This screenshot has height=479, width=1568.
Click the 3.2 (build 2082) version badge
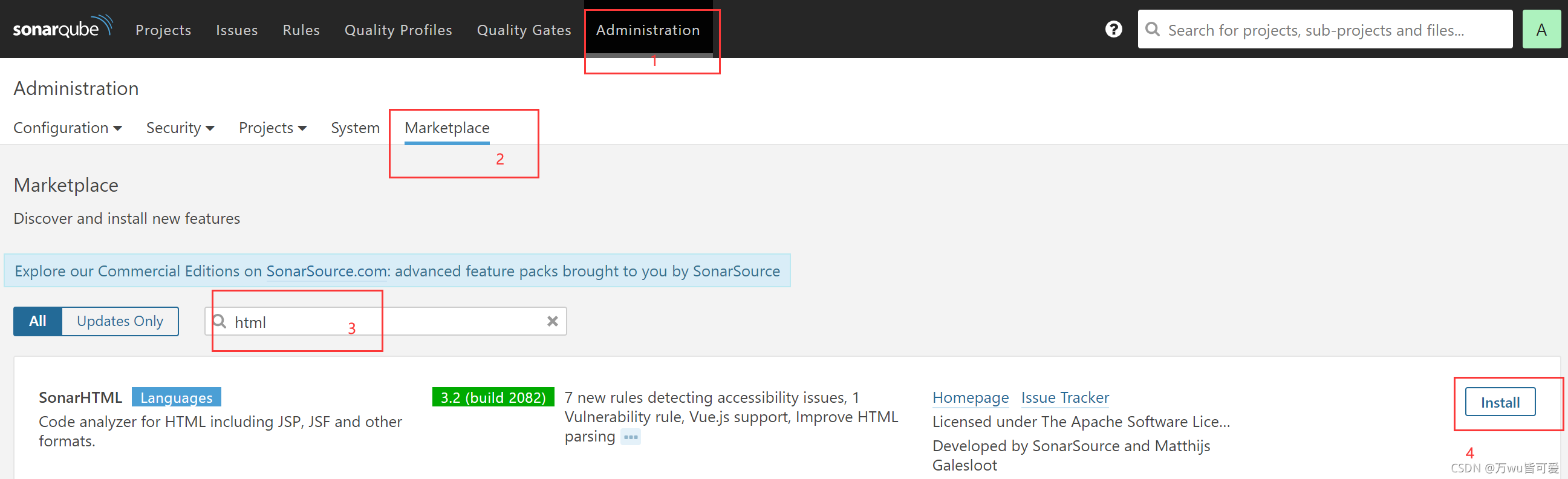point(493,397)
